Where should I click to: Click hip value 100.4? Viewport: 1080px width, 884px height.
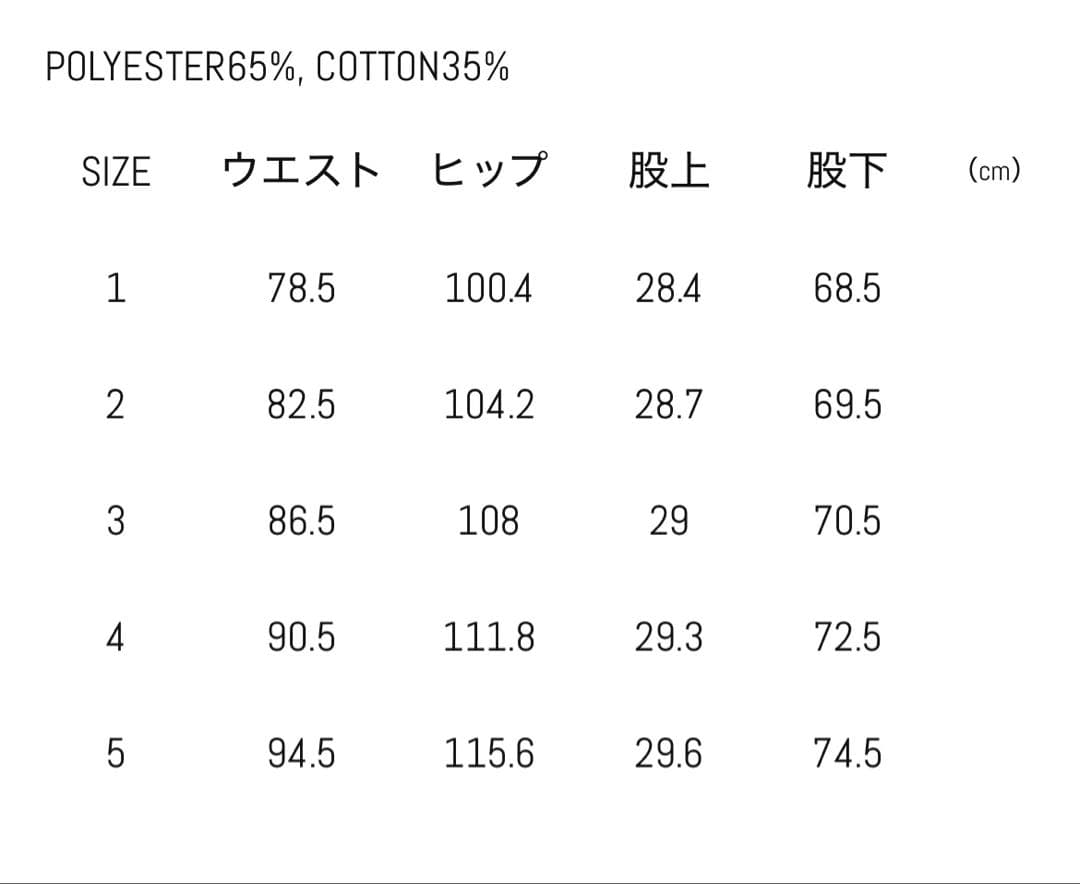(x=489, y=289)
